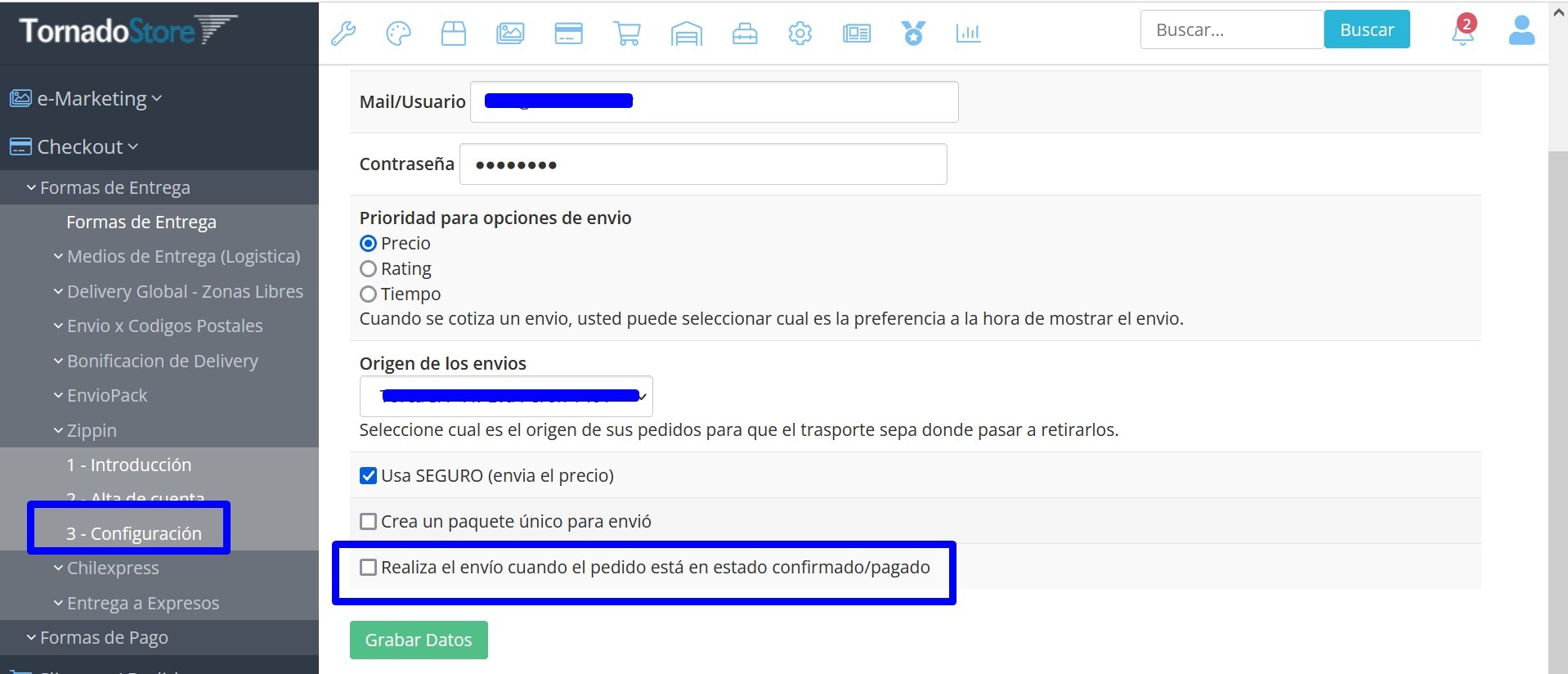1568x674 pixels.
Task: Select the Rating priority option
Action: coord(369,269)
